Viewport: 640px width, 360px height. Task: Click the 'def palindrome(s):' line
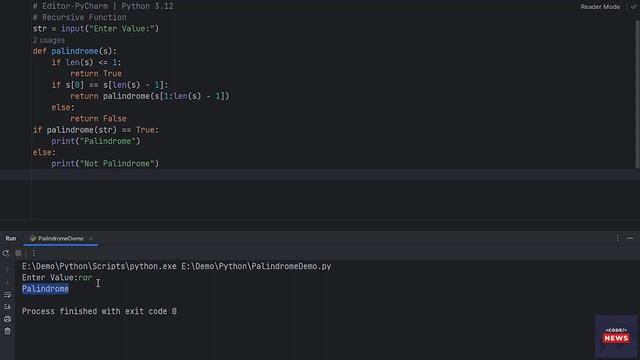[75, 51]
